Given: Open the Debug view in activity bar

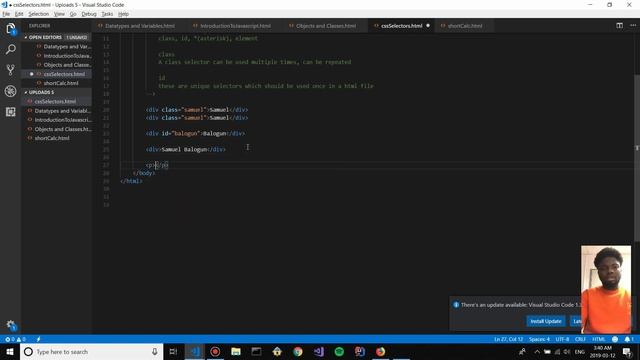Looking at the screenshot, I should point(11,91).
